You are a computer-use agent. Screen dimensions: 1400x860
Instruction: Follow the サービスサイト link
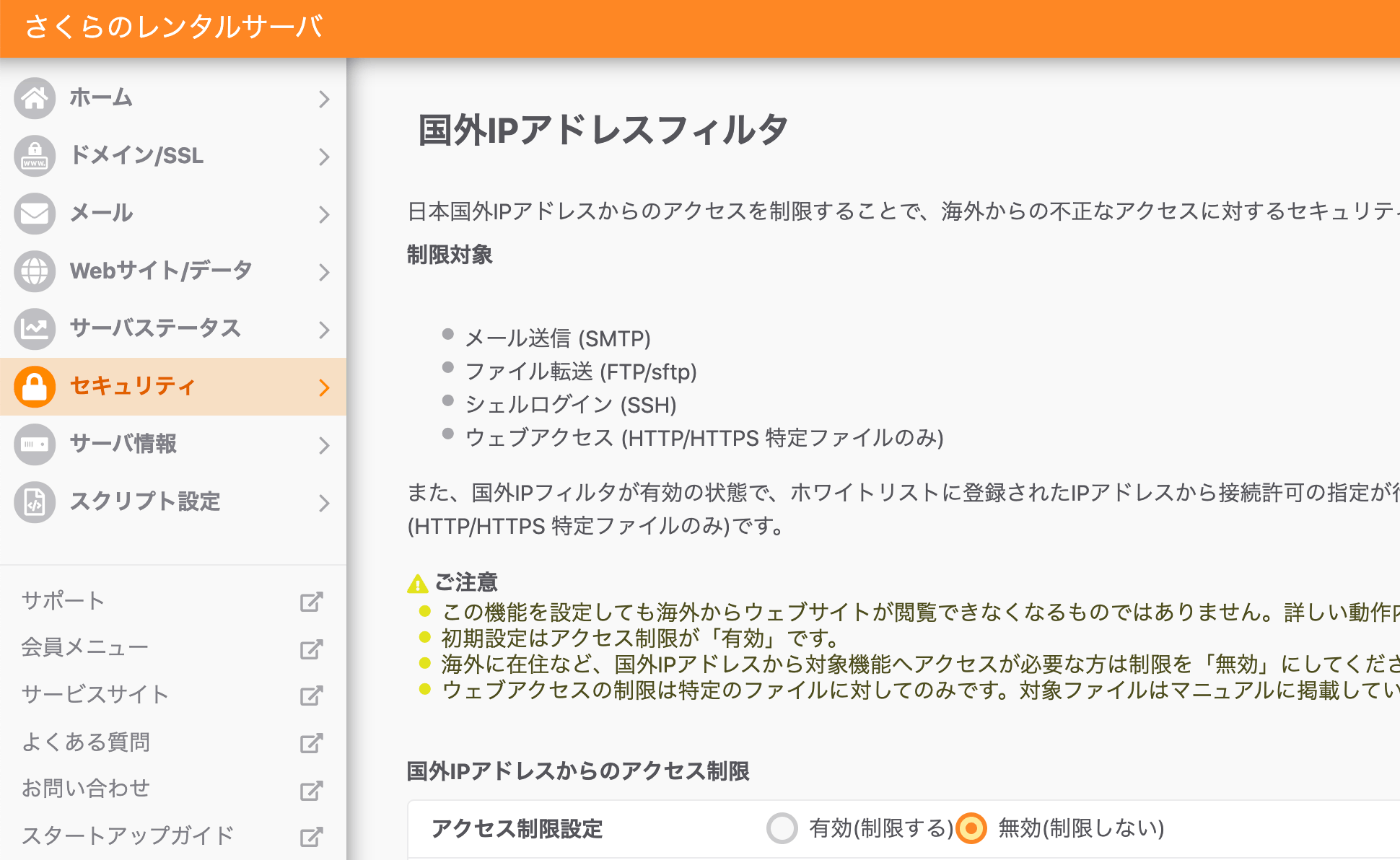pyautogui.click(x=95, y=695)
